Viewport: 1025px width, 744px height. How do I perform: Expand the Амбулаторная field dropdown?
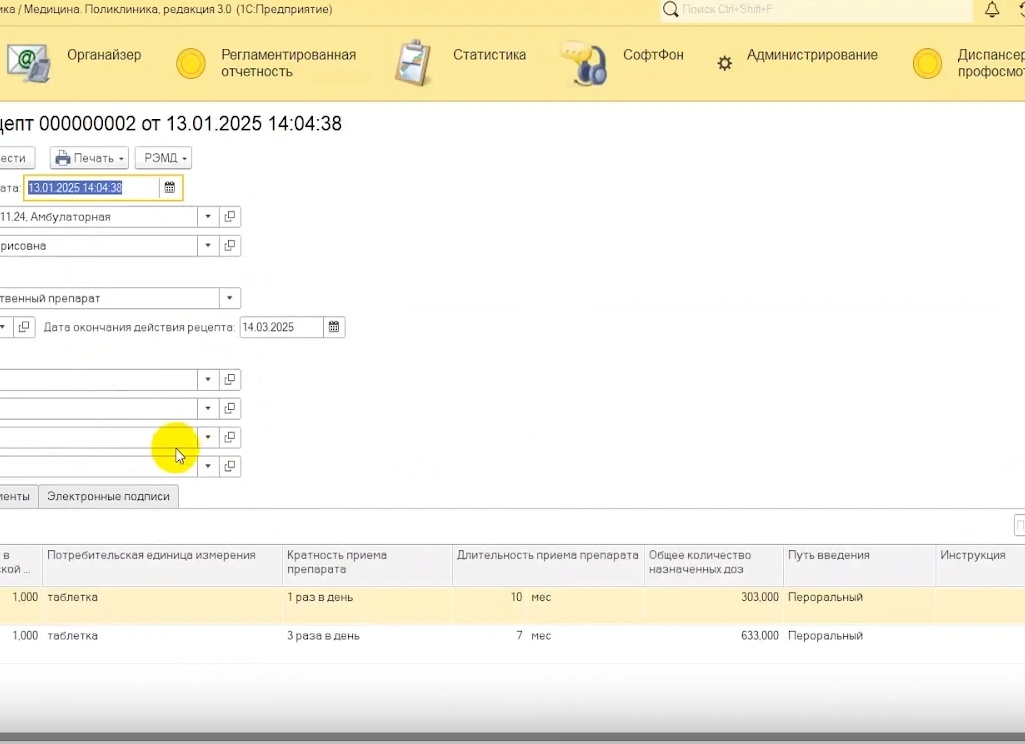(208, 216)
